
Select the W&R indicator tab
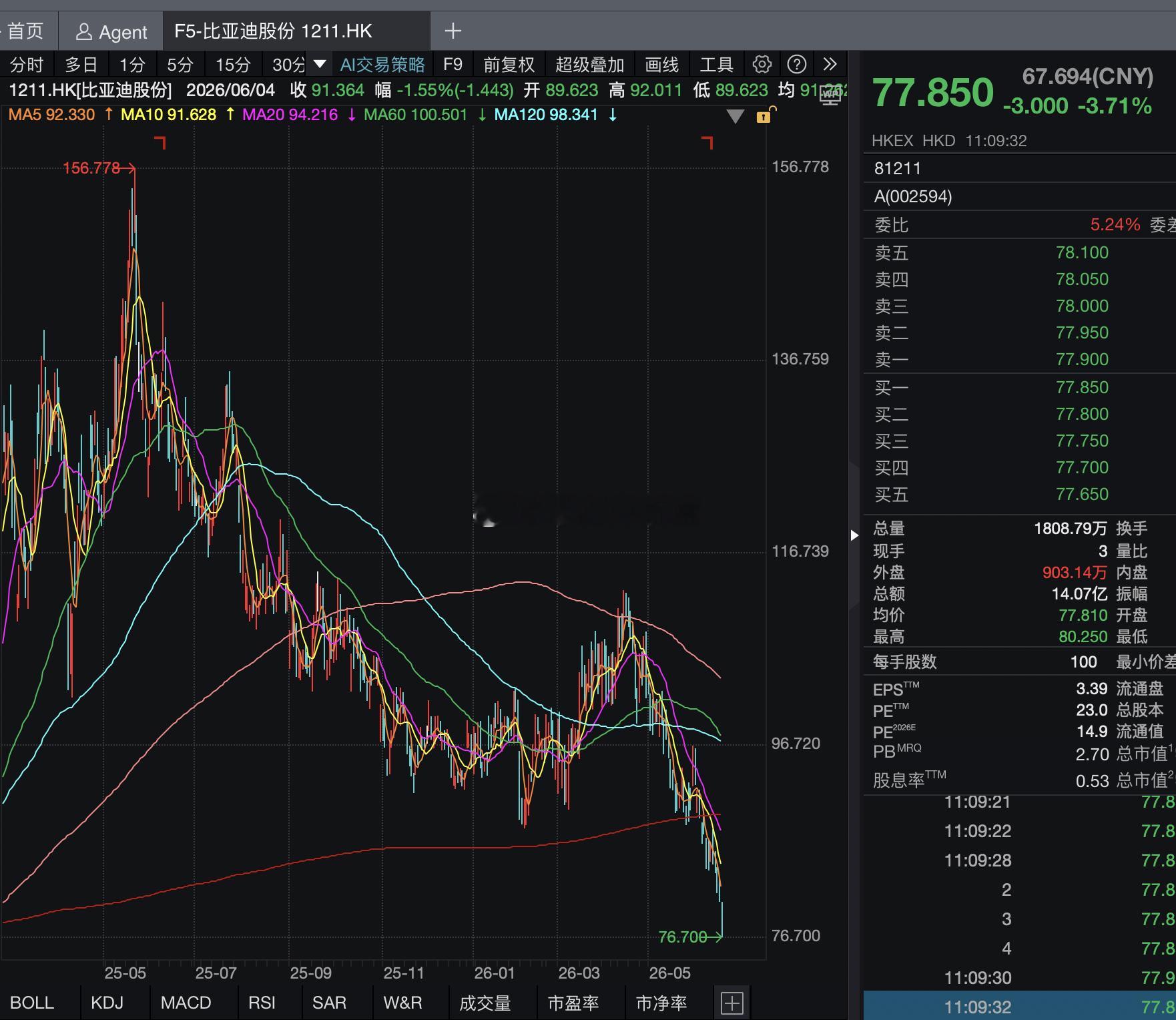402,1003
